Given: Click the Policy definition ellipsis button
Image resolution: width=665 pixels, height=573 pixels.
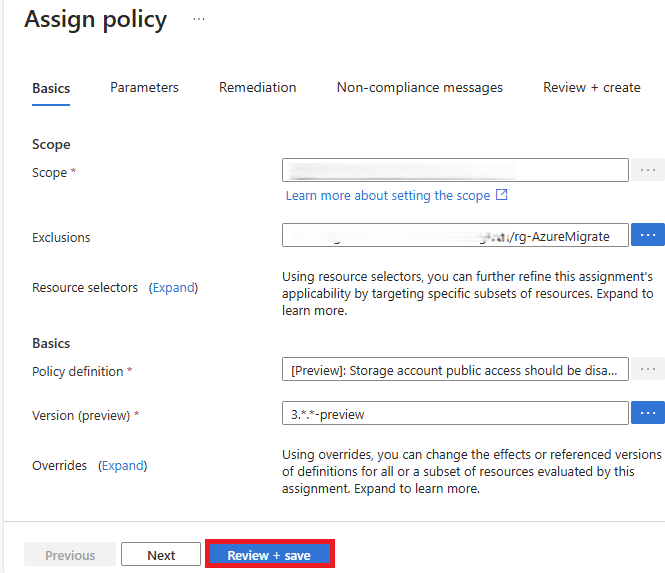Looking at the screenshot, I should pyautogui.click(x=648, y=369).
